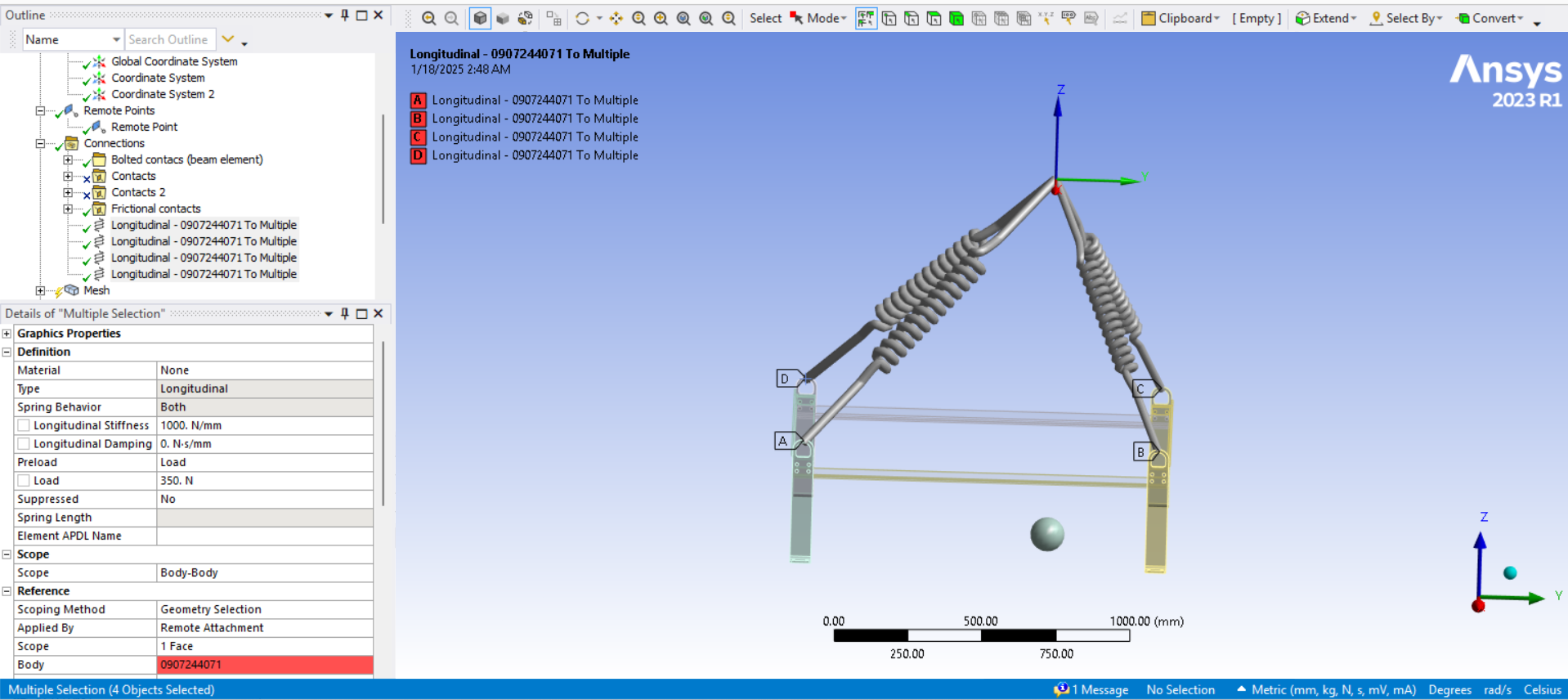Click the Rotate view tool icon
Image resolution: width=1568 pixels, height=700 pixels.
[x=582, y=18]
